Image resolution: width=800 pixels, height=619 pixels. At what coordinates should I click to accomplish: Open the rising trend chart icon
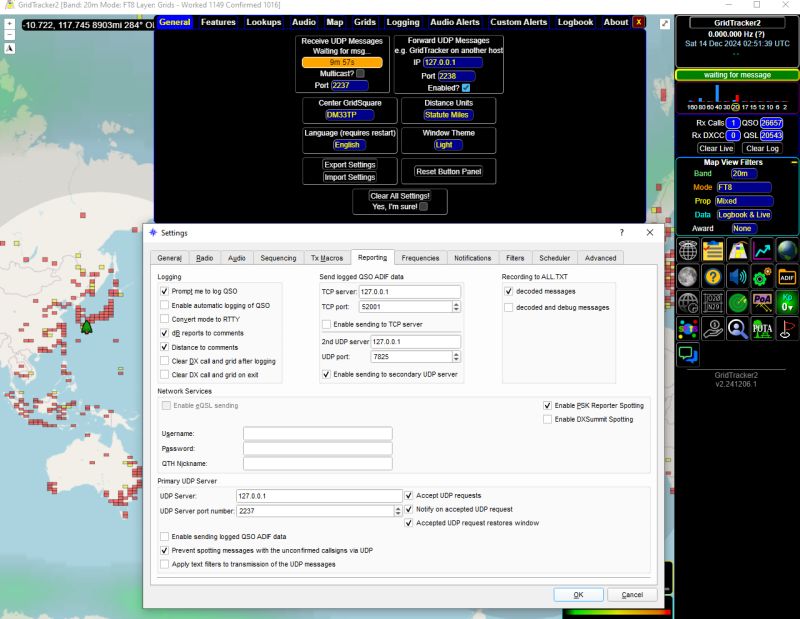762,251
